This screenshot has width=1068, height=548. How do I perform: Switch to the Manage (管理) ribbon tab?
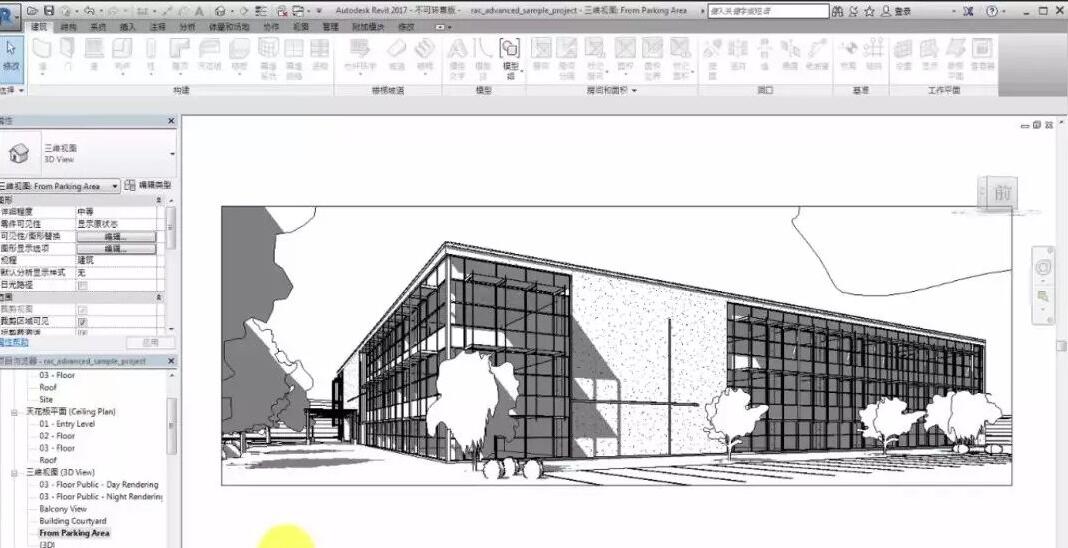click(331, 27)
